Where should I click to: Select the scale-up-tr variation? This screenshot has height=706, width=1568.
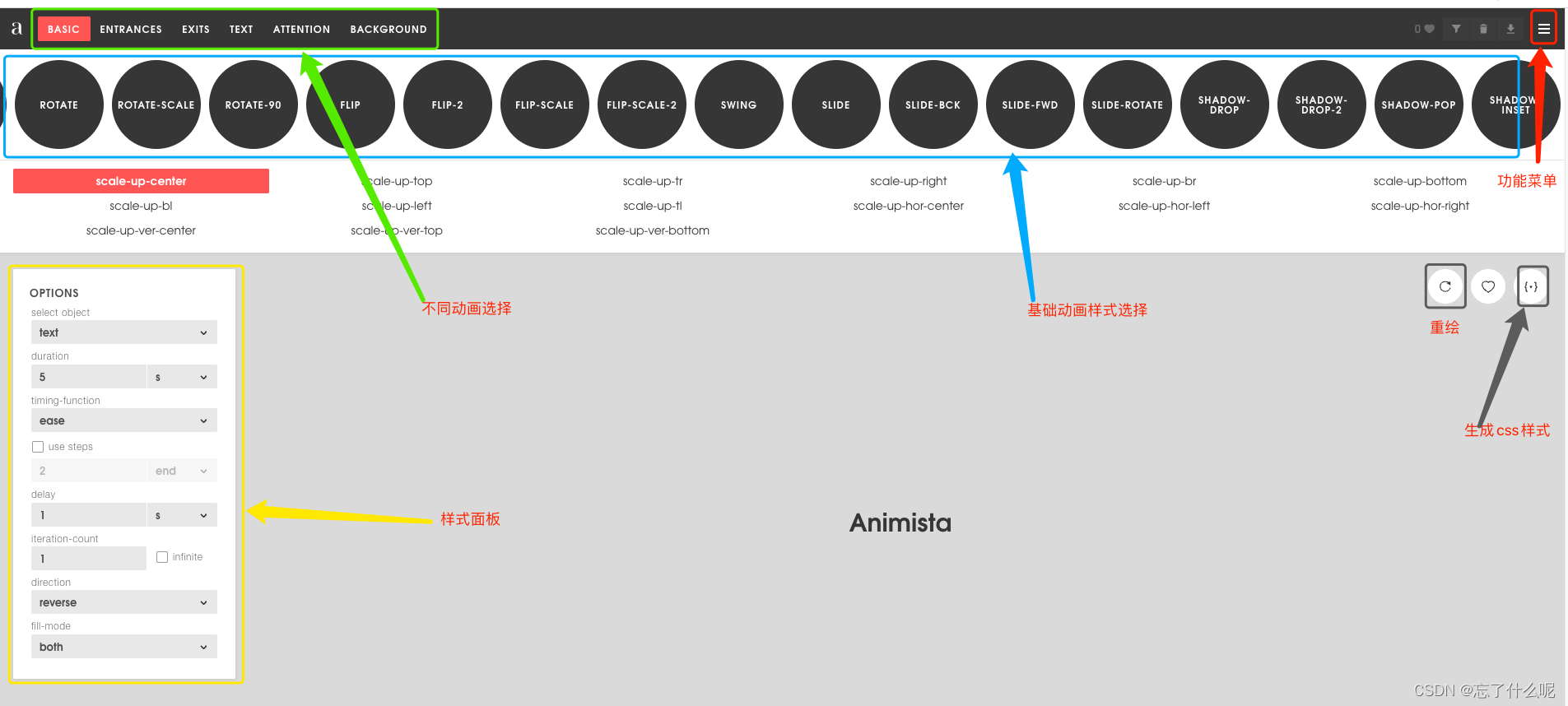click(653, 181)
